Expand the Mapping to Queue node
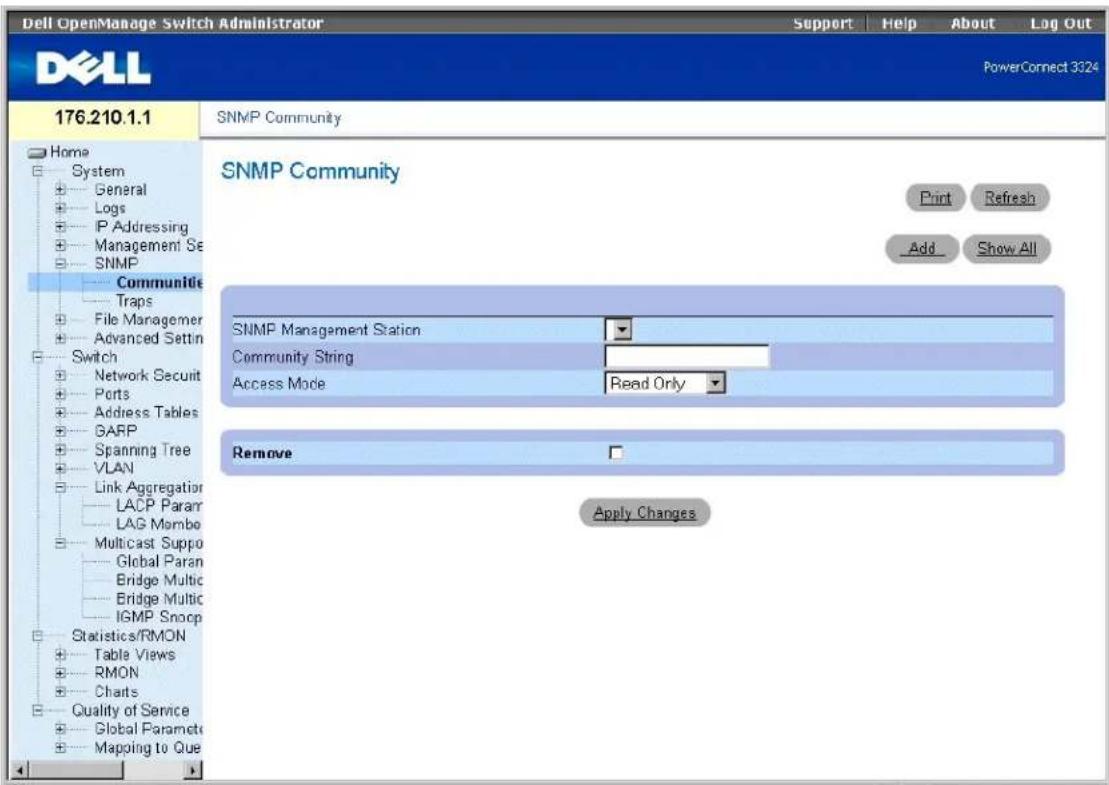This screenshot has width=1109, height=785. 61,747
